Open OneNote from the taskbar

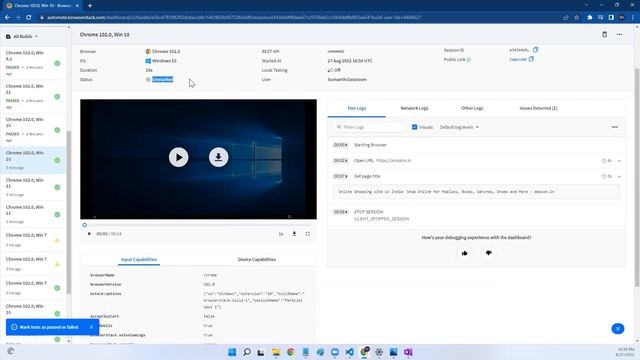tap(408, 352)
